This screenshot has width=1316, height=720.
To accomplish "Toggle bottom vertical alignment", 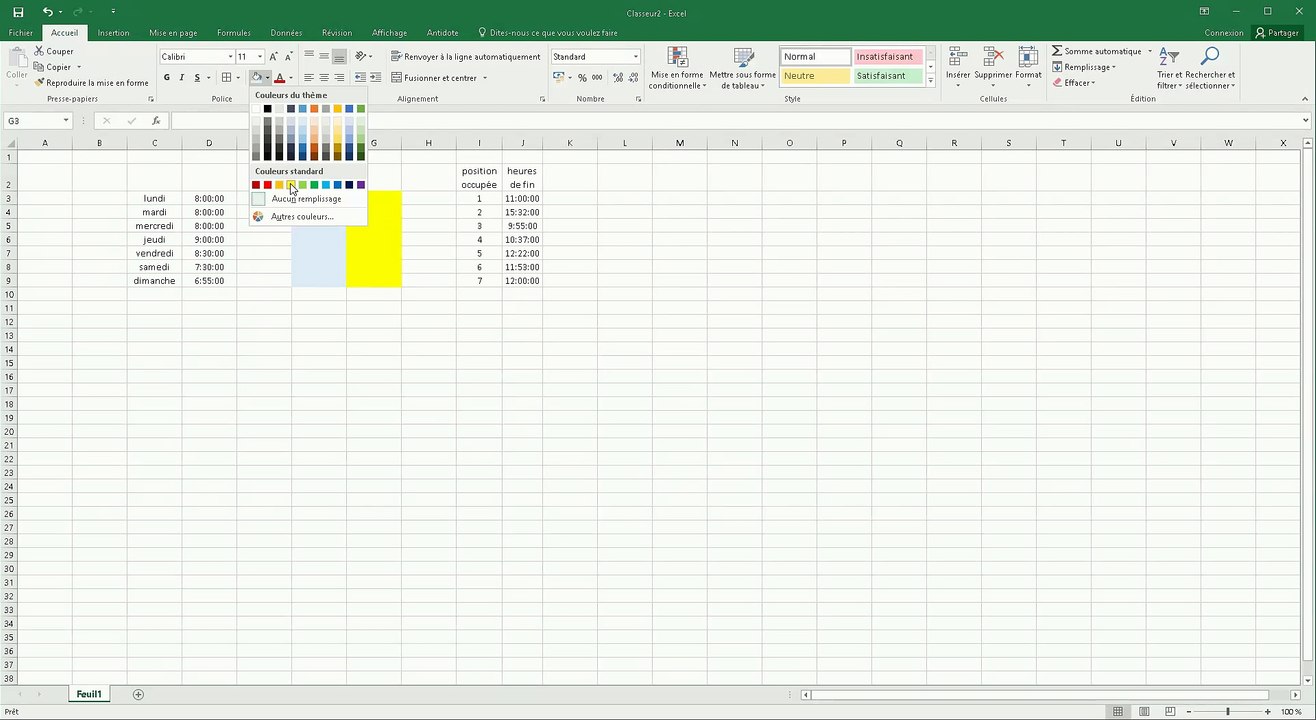I will [339, 56].
